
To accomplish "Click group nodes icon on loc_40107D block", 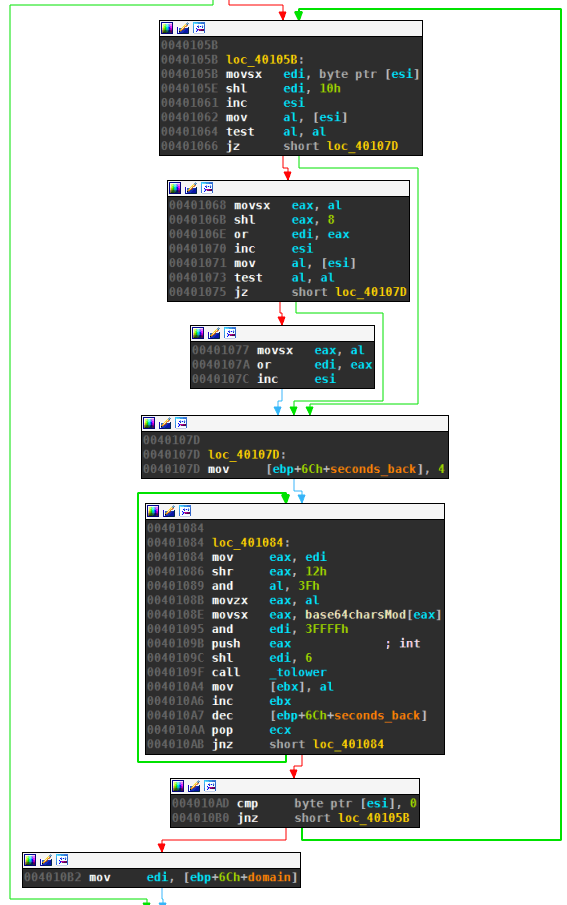I will tap(181, 423).
